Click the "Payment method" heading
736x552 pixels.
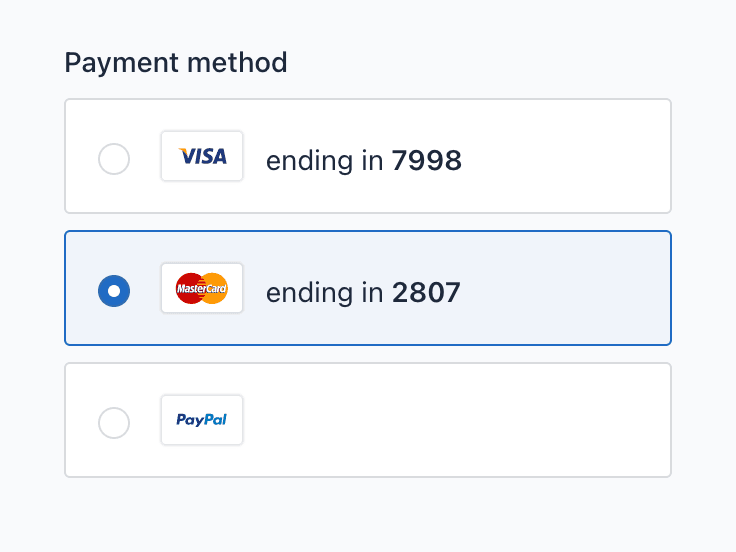tap(176, 63)
